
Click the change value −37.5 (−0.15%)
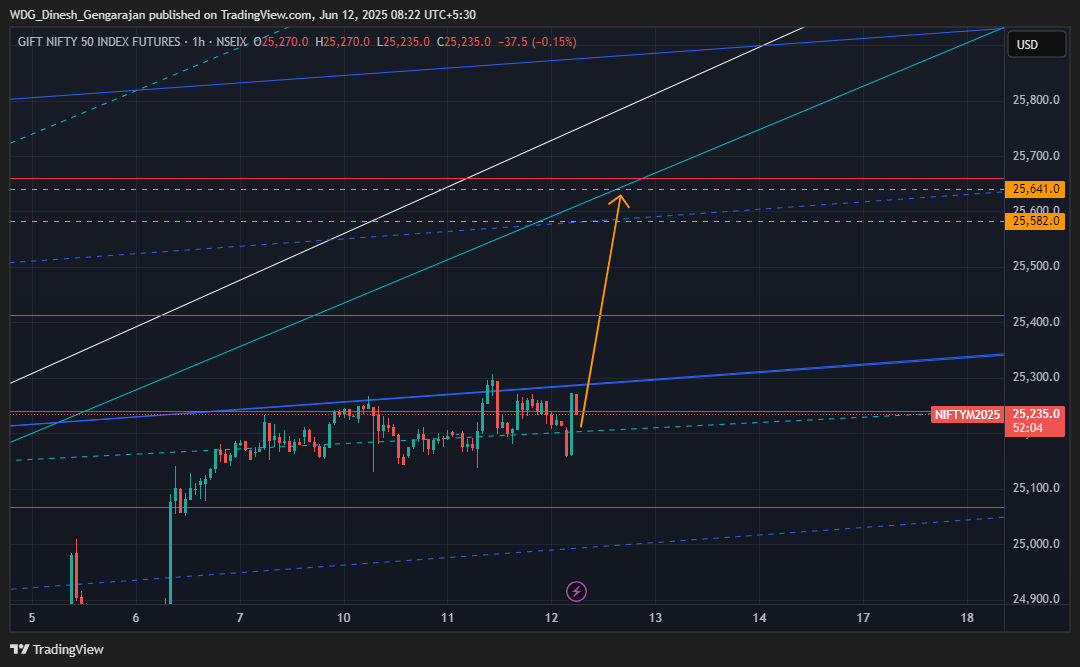point(537,42)
